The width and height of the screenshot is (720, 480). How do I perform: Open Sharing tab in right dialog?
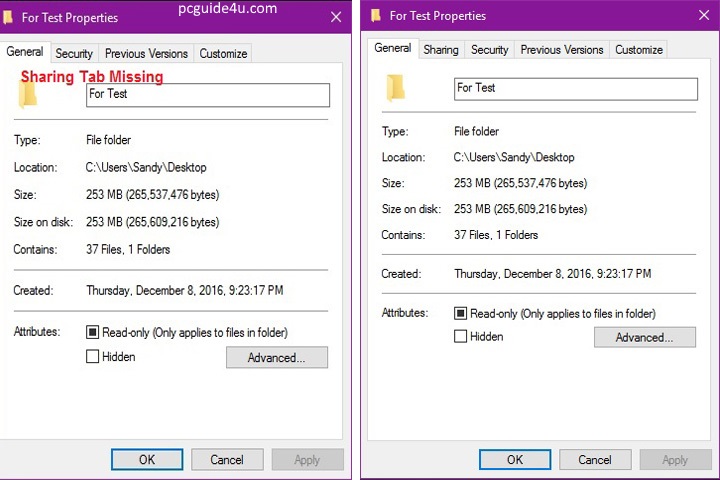coord(440,50)
